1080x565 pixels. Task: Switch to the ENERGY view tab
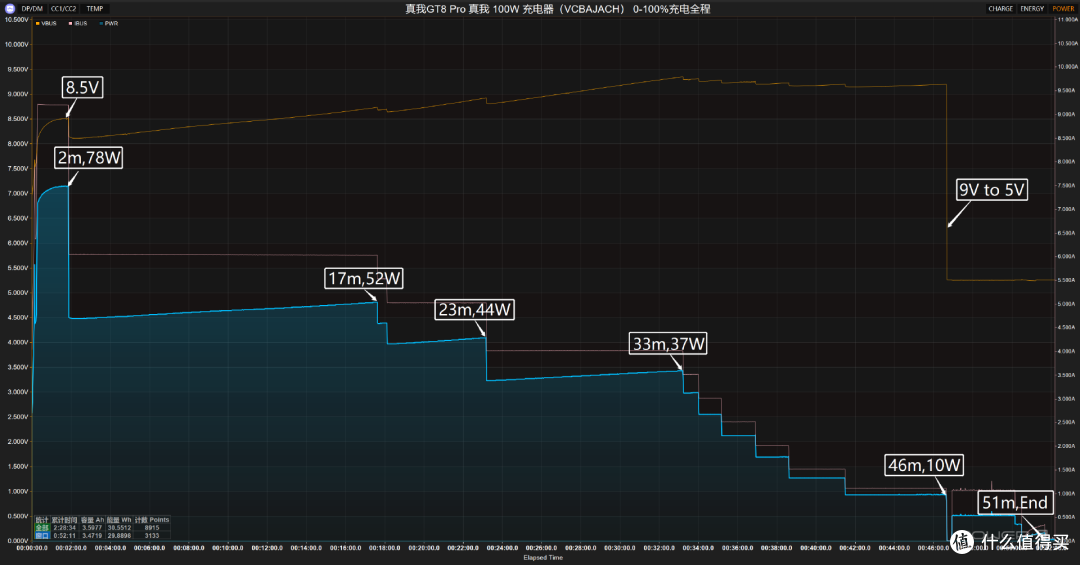pyautogui.click(x=1032, y=9)
